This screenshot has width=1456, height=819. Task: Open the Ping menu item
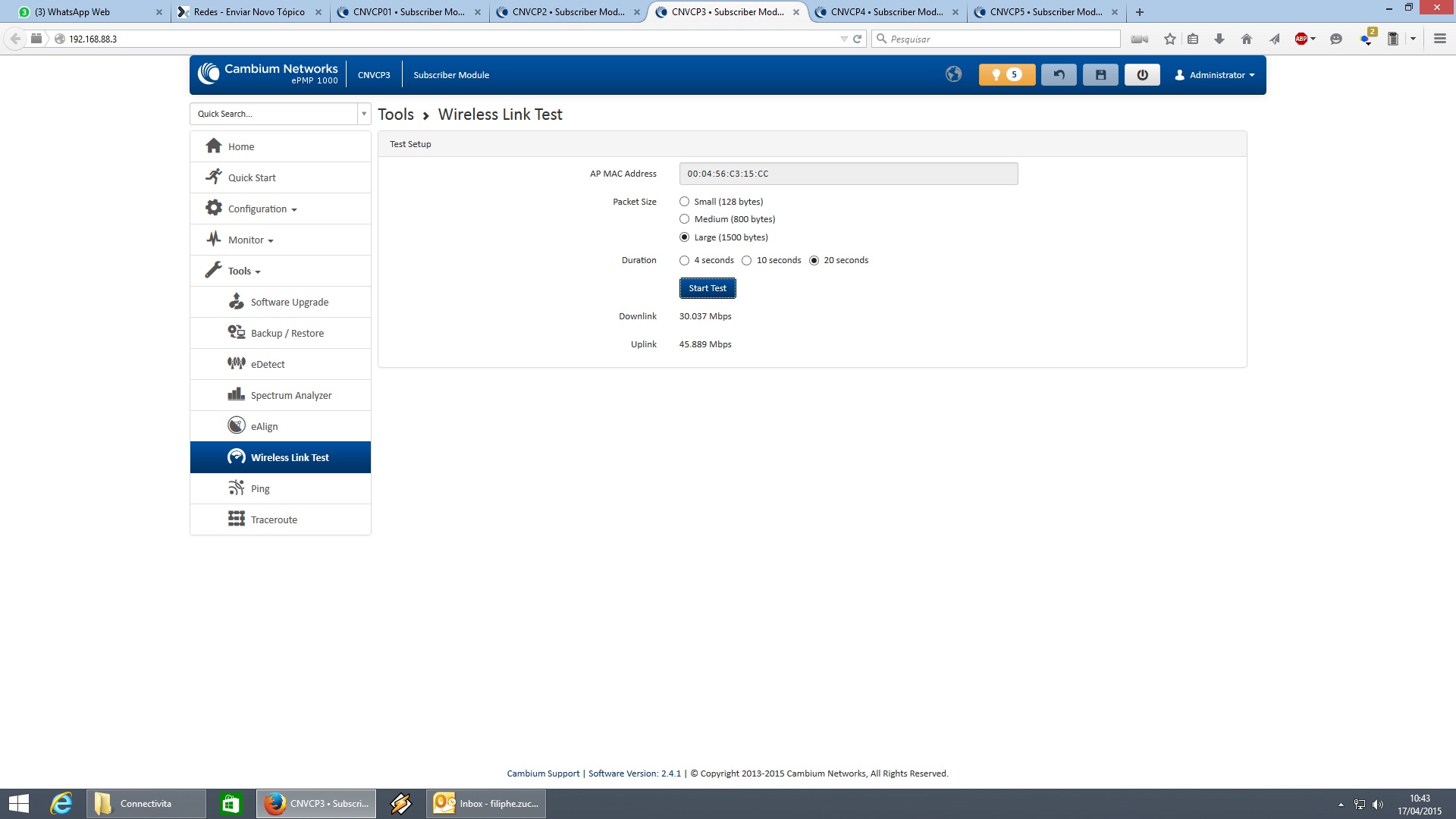coord(260,488)
